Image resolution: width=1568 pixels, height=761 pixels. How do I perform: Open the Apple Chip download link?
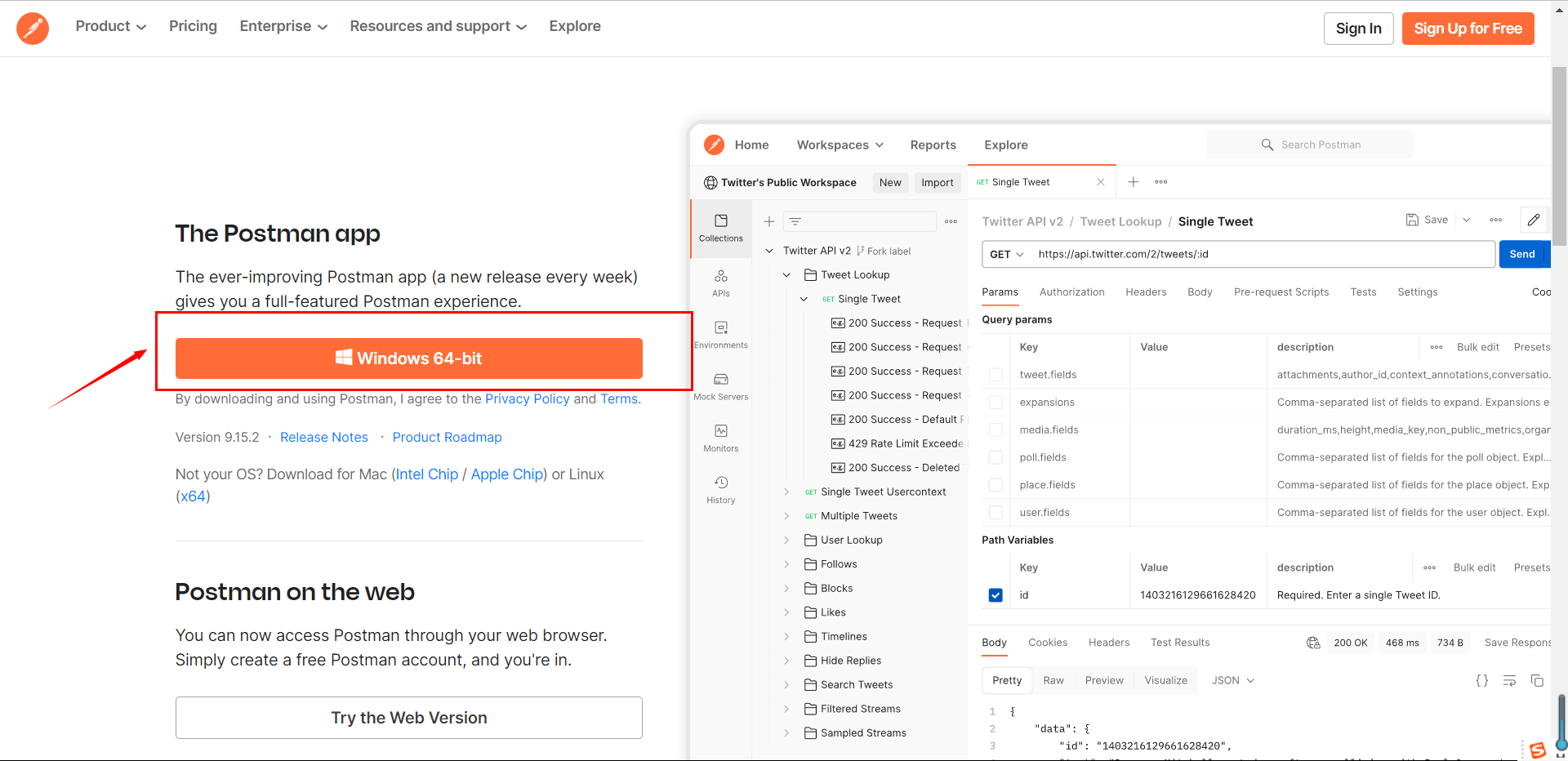(507, 474)
